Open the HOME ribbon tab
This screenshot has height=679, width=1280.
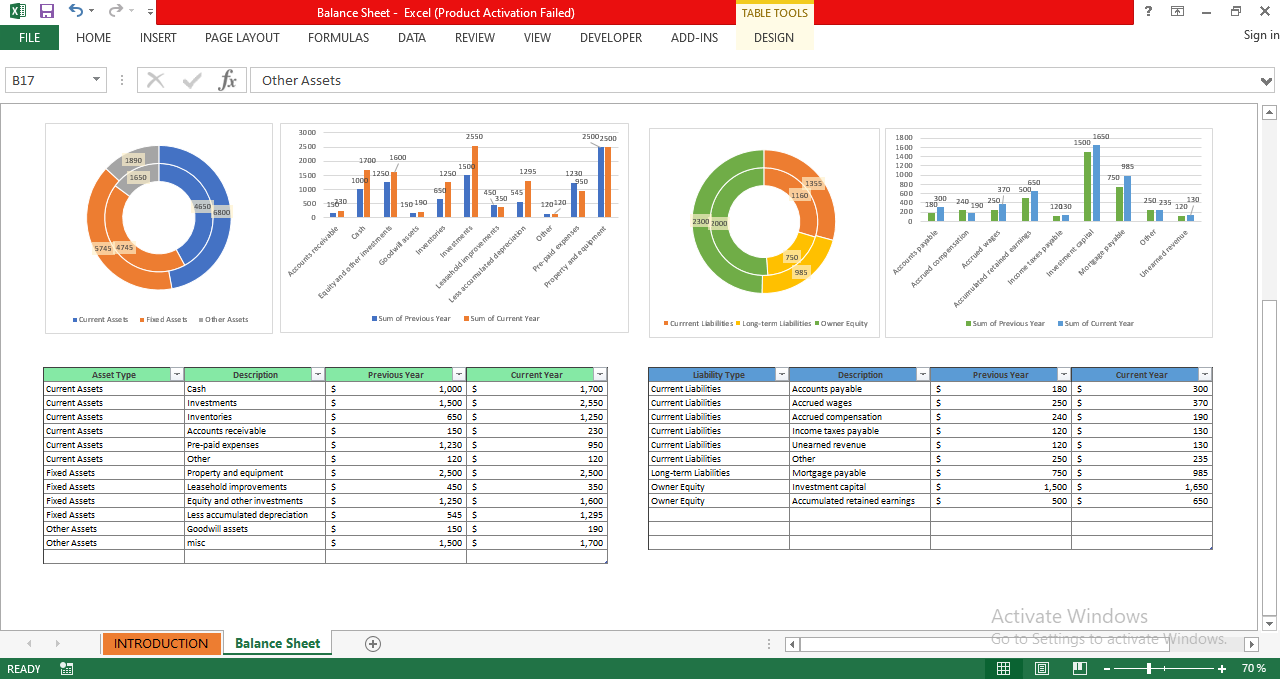[x=94, y=38]
